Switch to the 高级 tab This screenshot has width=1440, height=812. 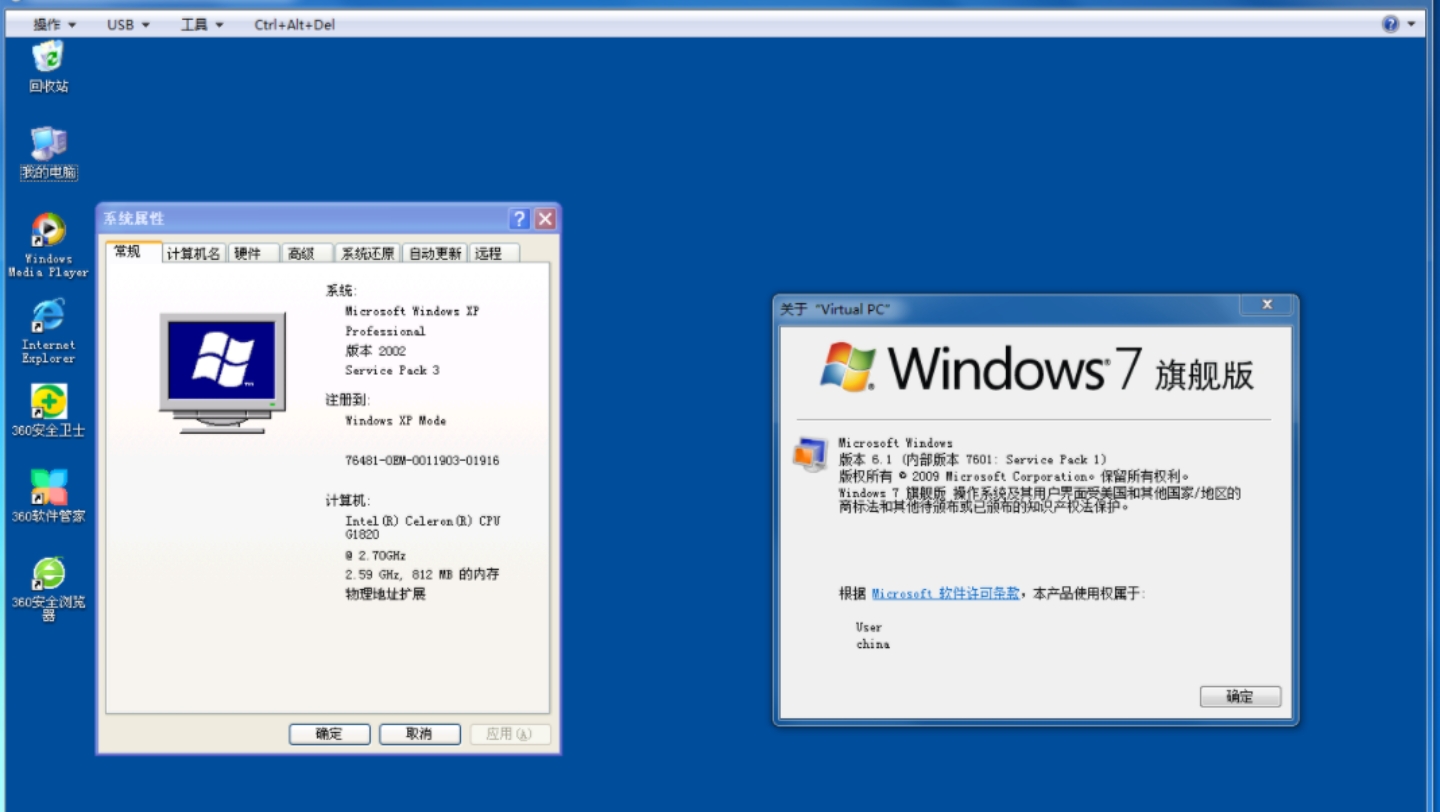pyautogui.click(x=306, y=254)
